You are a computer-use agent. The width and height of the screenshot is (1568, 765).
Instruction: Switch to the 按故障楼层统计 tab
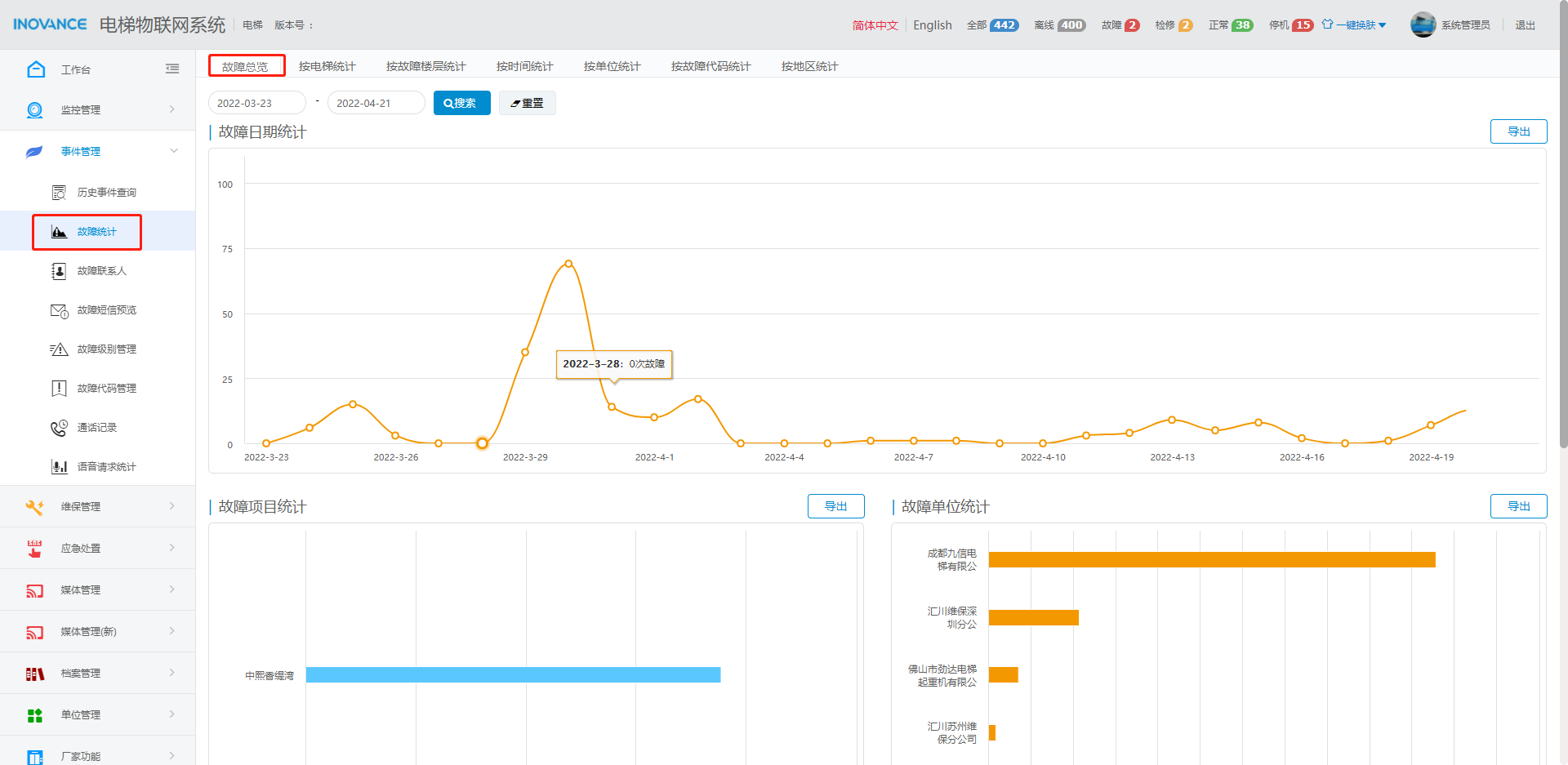[425, 66]
